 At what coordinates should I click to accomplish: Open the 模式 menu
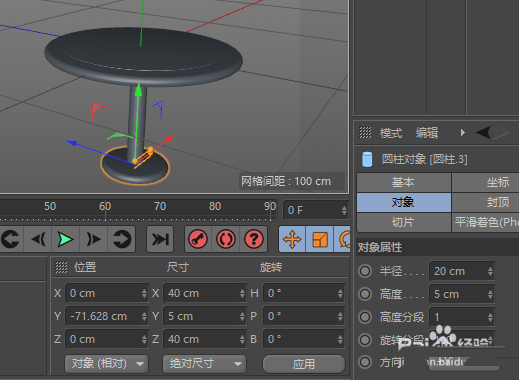pyautogui.click(x=391, y=133)
